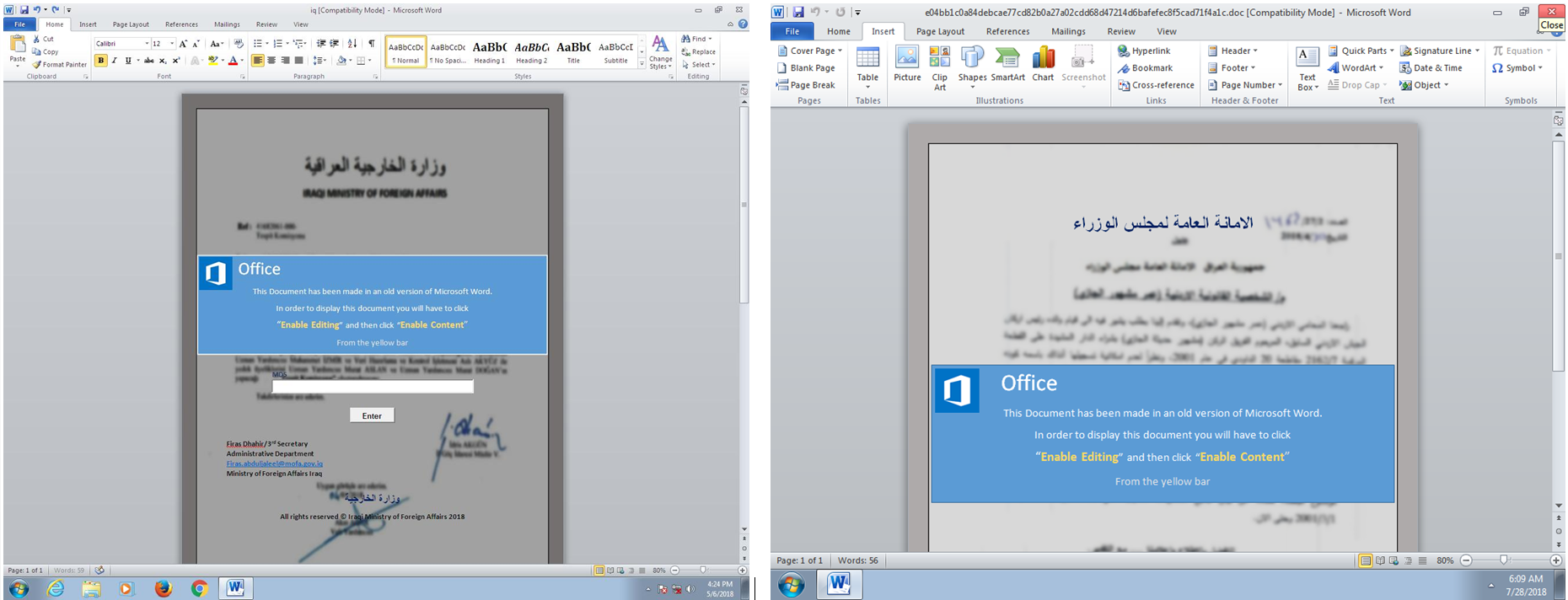Click Grow Font icon beside the font size
Viewport: 1568px width, 600px height.
pos(183,44)
